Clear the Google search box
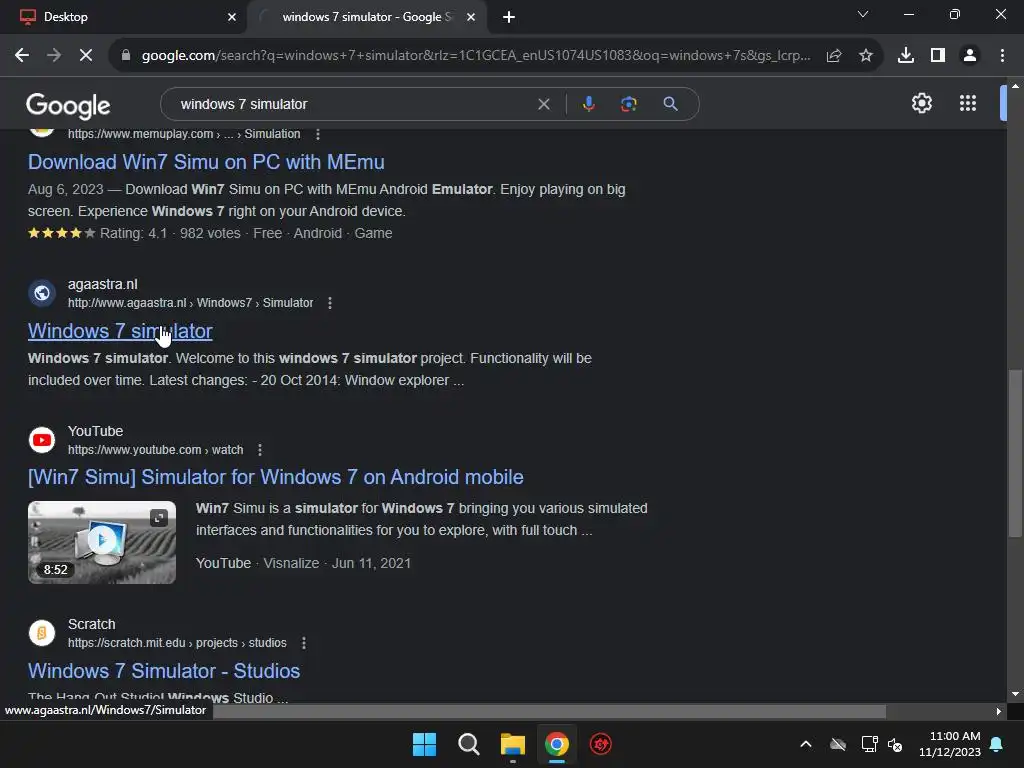The width and height of the screenshot is (1024, 768). tap(543, 104)
